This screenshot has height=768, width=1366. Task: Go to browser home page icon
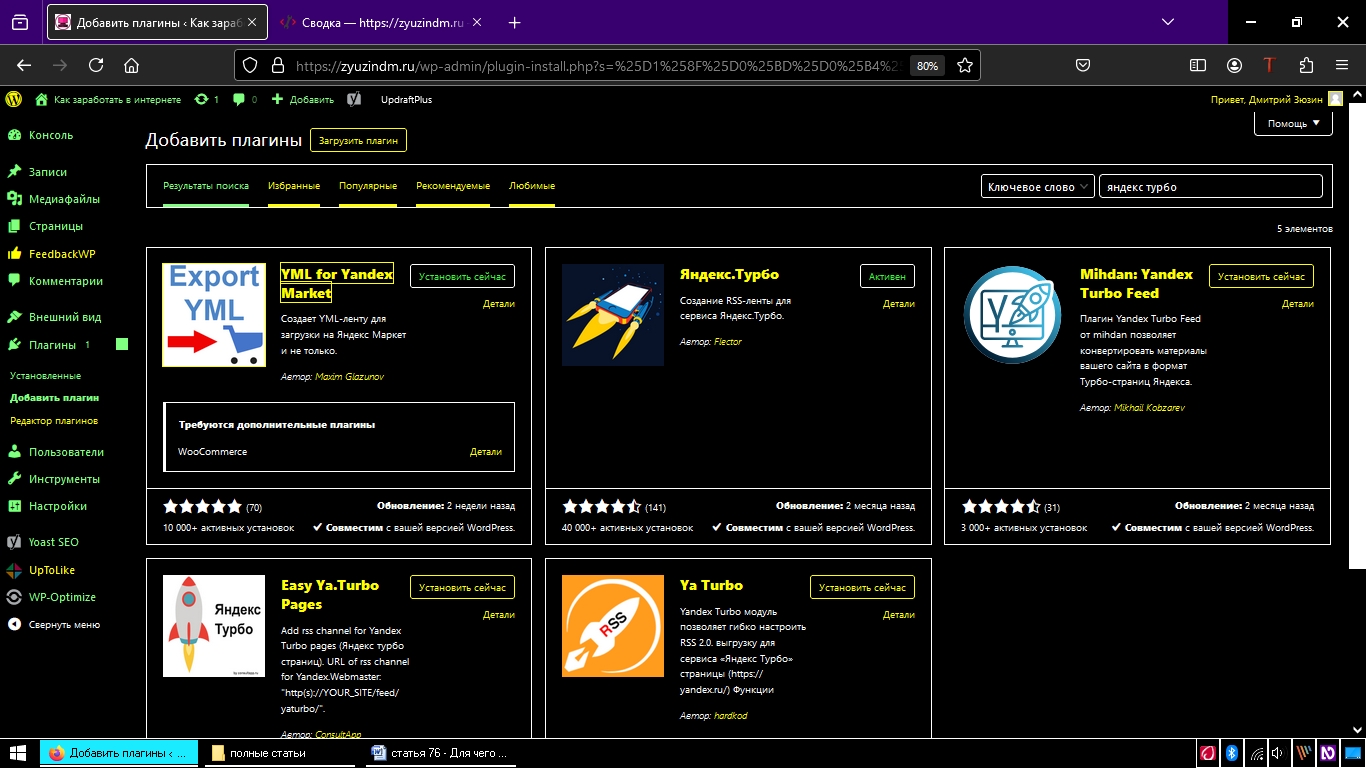tap(131, 65)
